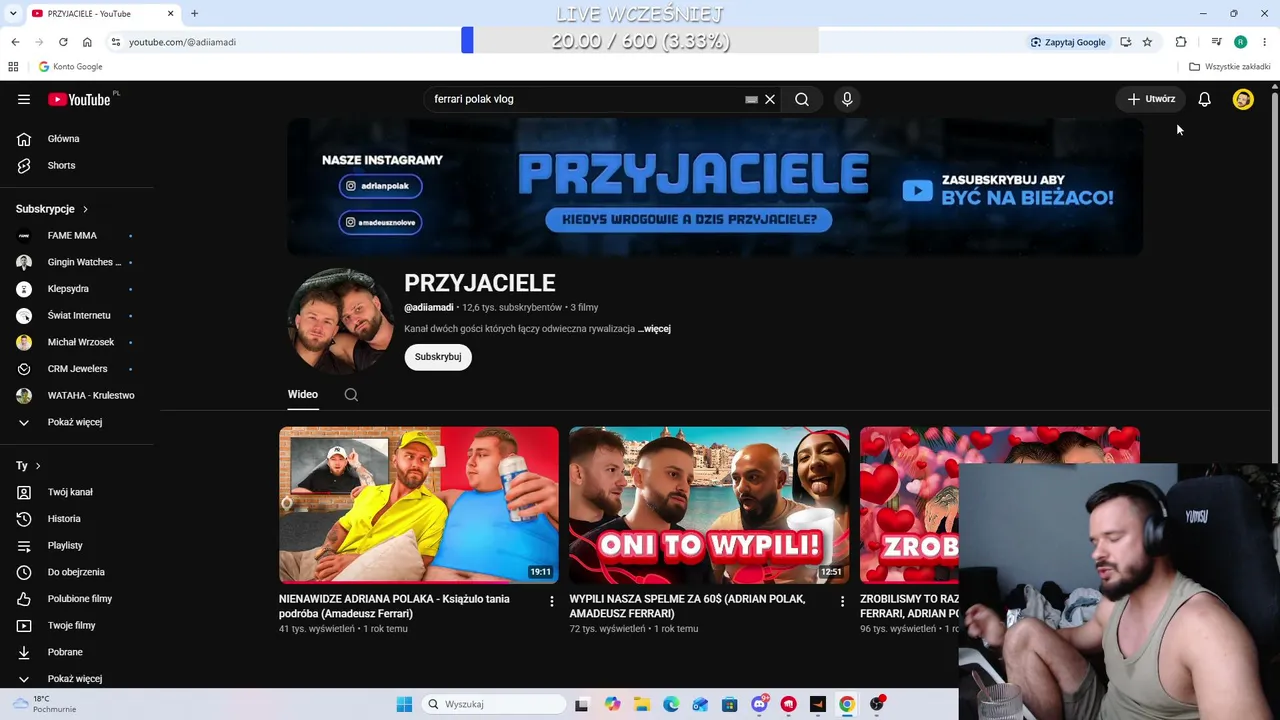Search within the channel using magnifier icon
The width and height of the screenshot is (1280, 720).
pos(351,395)
